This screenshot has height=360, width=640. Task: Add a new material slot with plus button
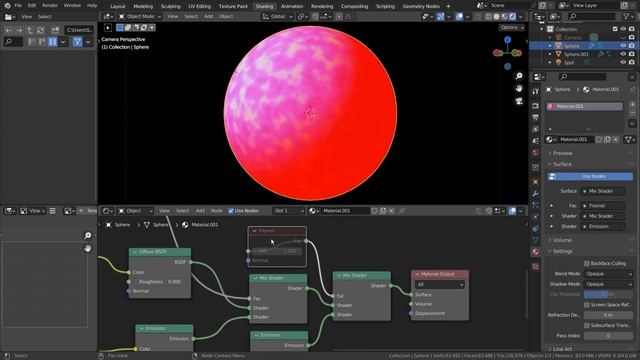[x=632, y=105]
